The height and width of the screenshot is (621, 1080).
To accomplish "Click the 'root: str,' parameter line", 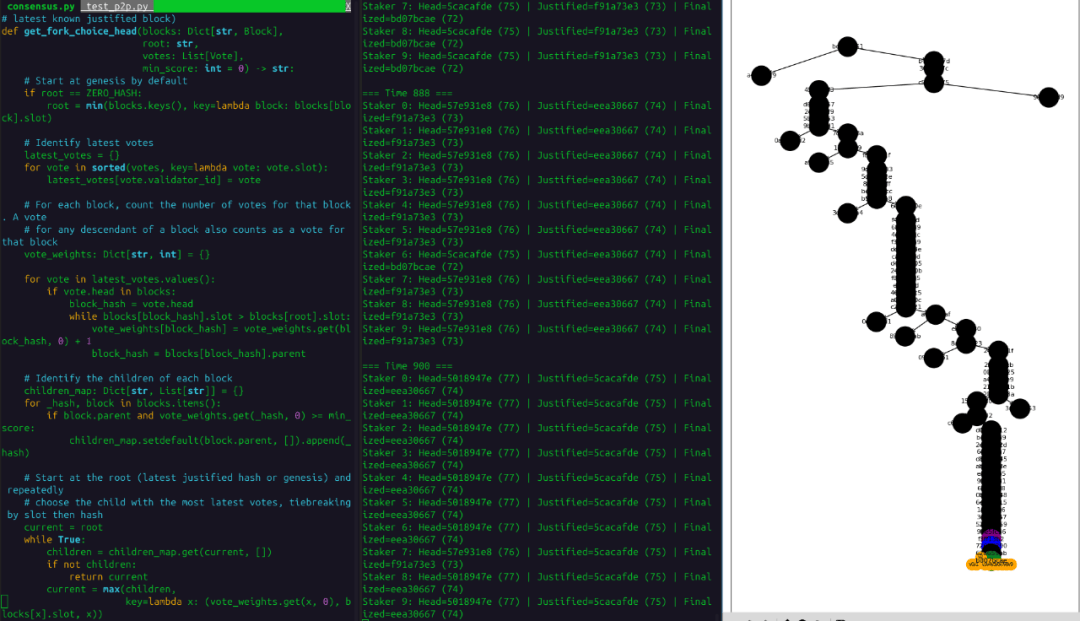I will 170,43.
